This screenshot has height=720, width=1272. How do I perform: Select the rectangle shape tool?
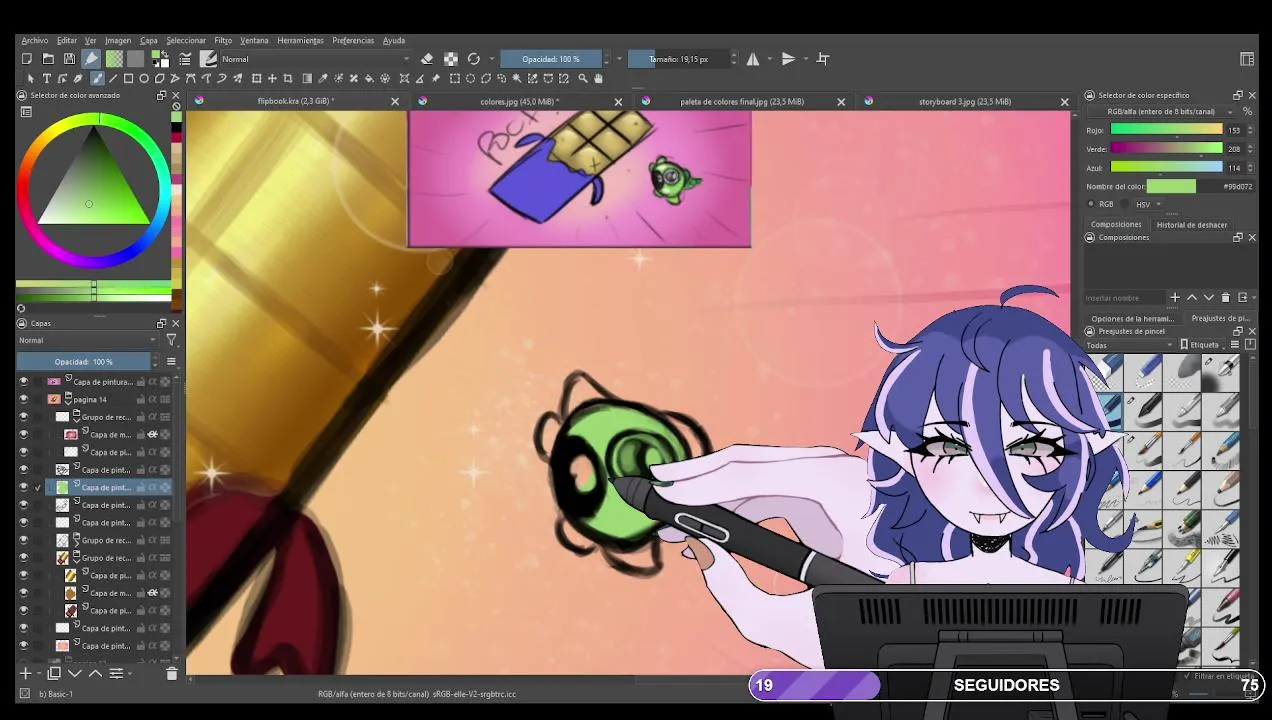click(128, 78)
